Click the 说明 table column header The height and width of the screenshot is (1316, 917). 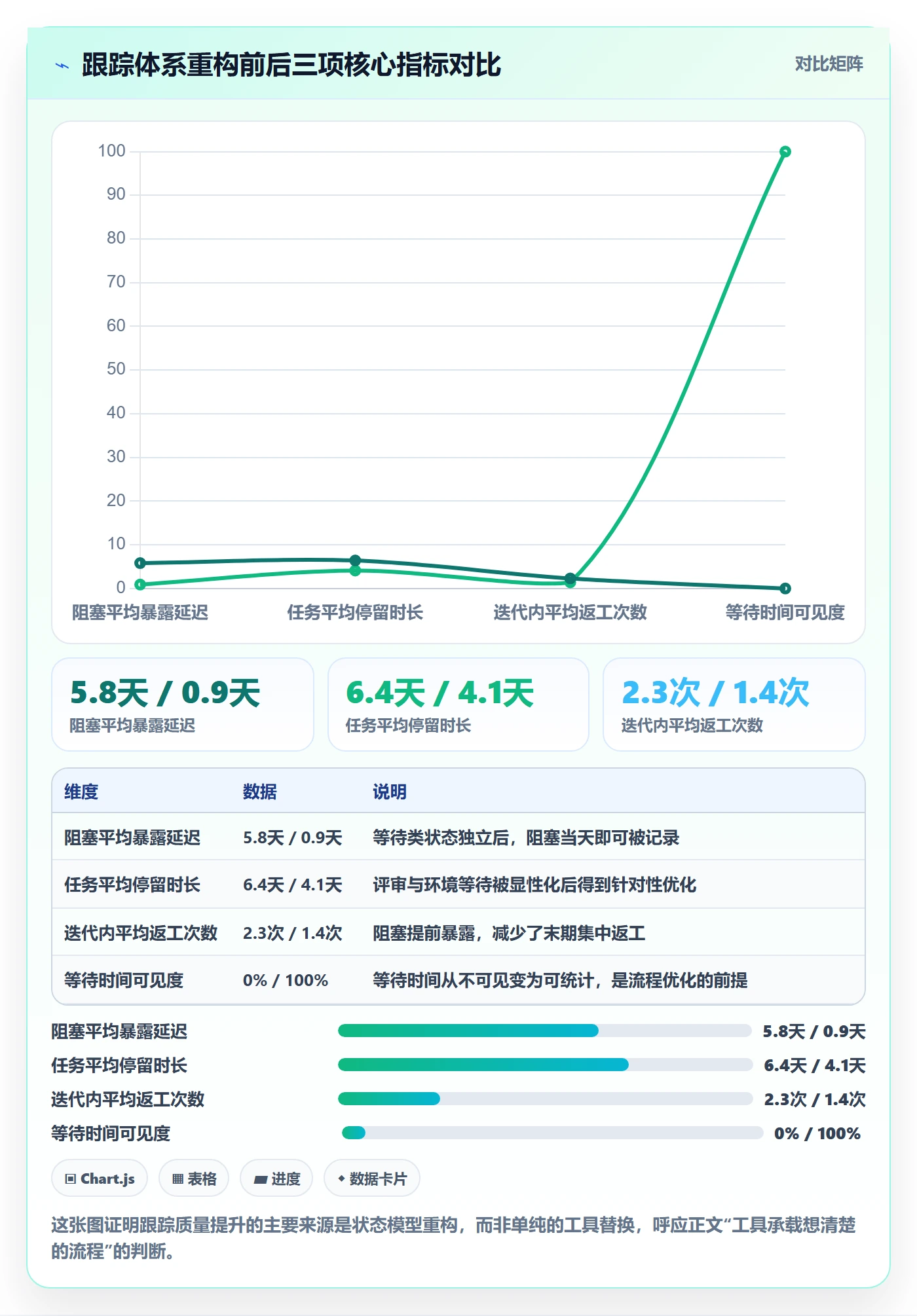click(x=390, y=792)
